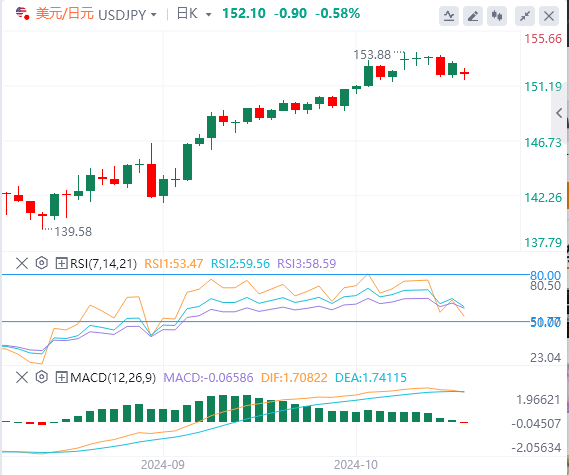This screenshot has height=475, width=569.
Task: Click the 美元/日元 currency pair name
Action: 65,14
